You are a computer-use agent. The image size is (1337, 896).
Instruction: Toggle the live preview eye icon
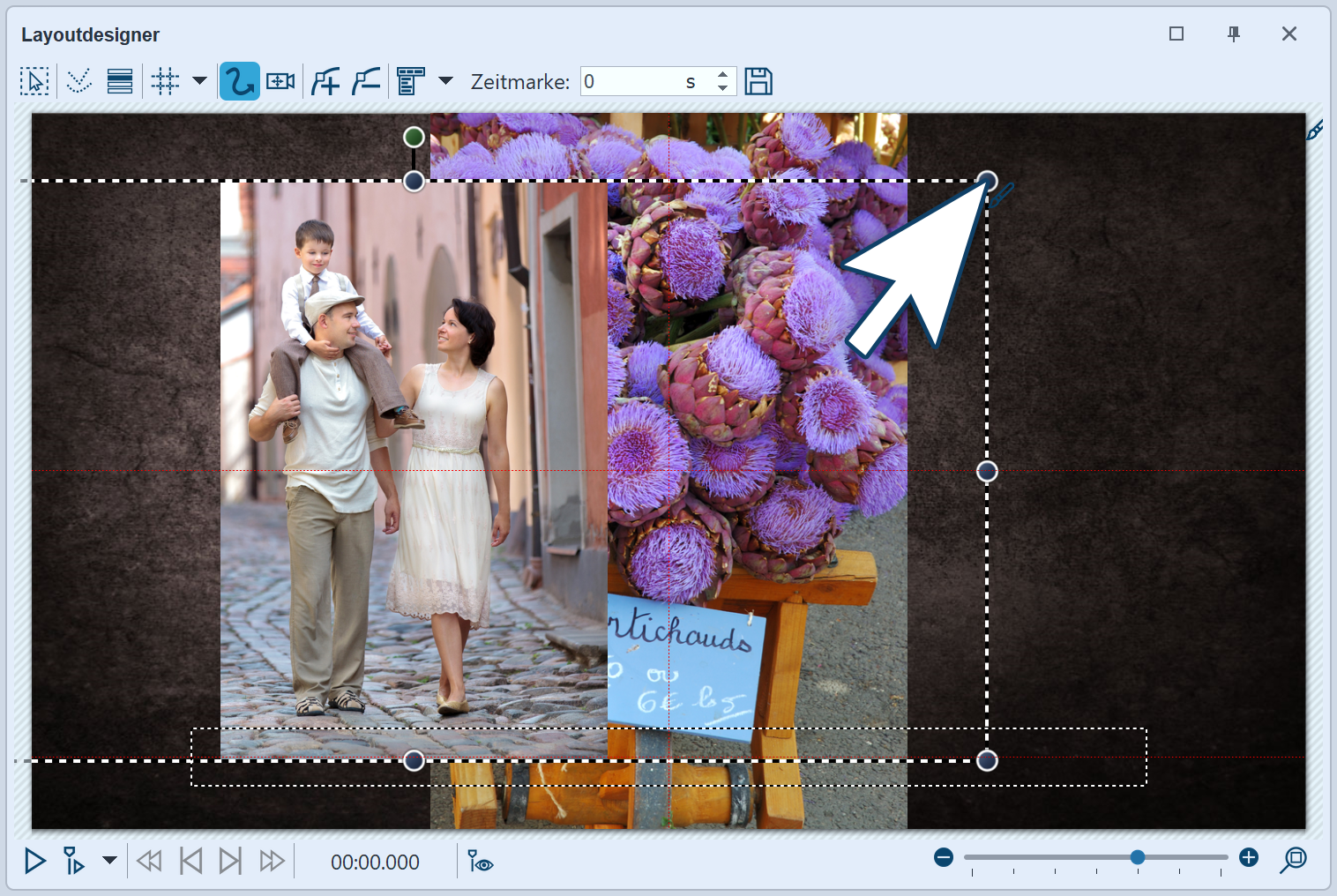[x=479, y=862]
